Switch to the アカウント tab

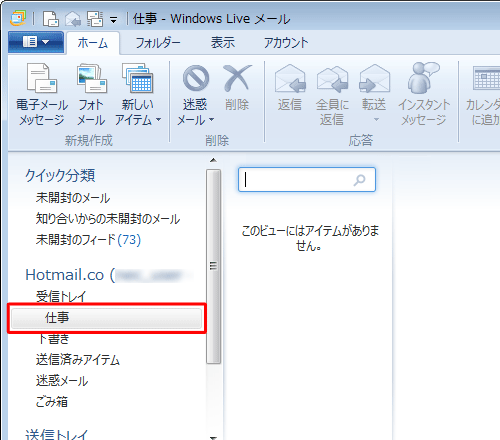[x=286, y=43]
